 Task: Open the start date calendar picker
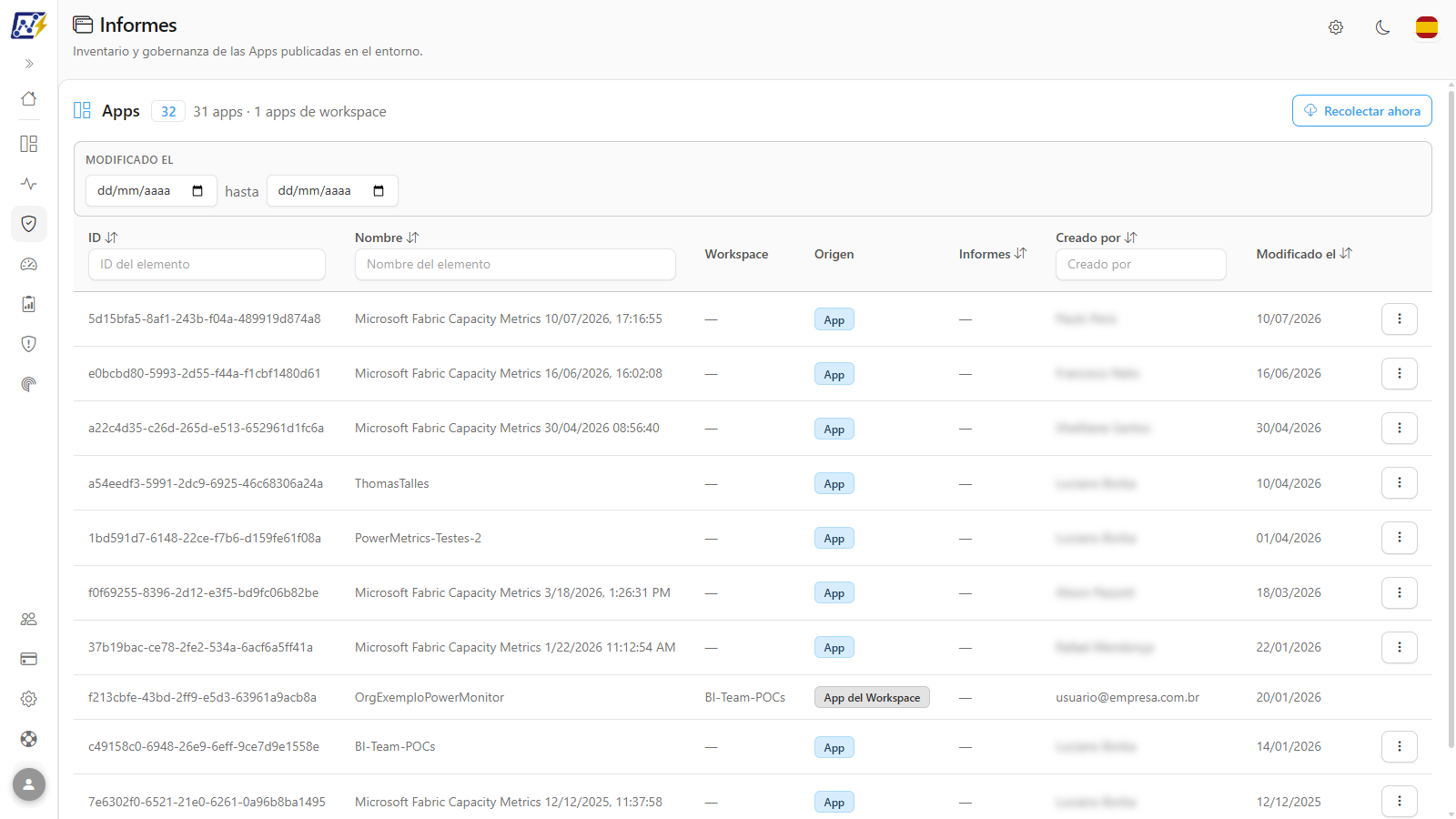click(197, 191)
